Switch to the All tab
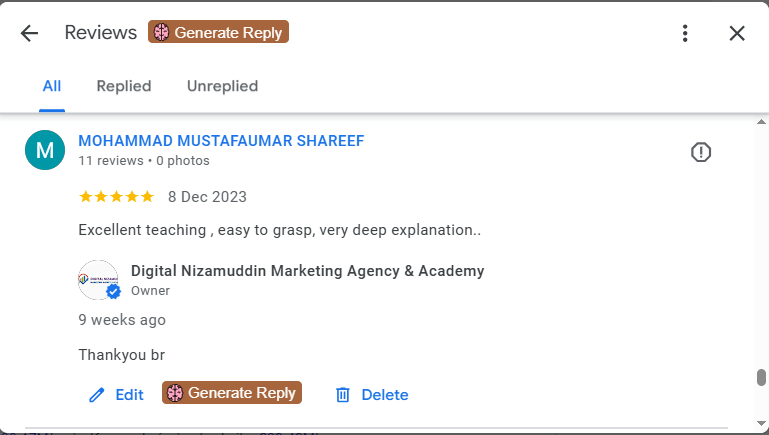 click(x=52, y=86)
